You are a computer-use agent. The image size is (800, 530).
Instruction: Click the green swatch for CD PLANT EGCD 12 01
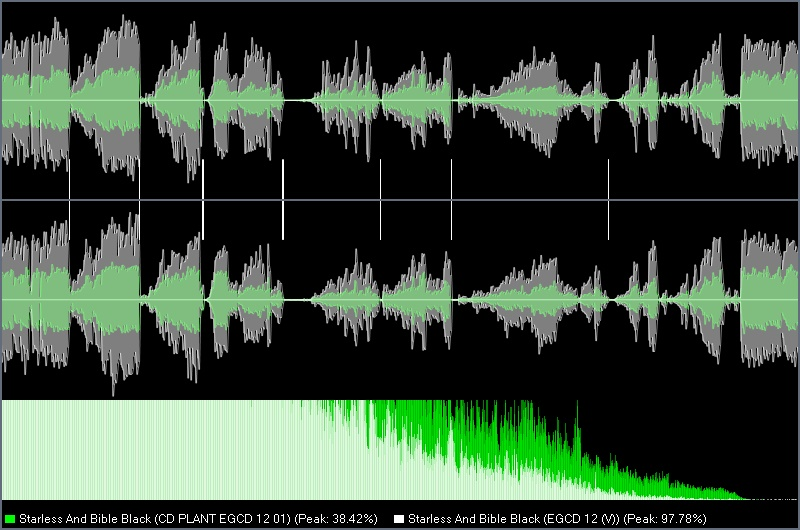[x=10, y=519]
